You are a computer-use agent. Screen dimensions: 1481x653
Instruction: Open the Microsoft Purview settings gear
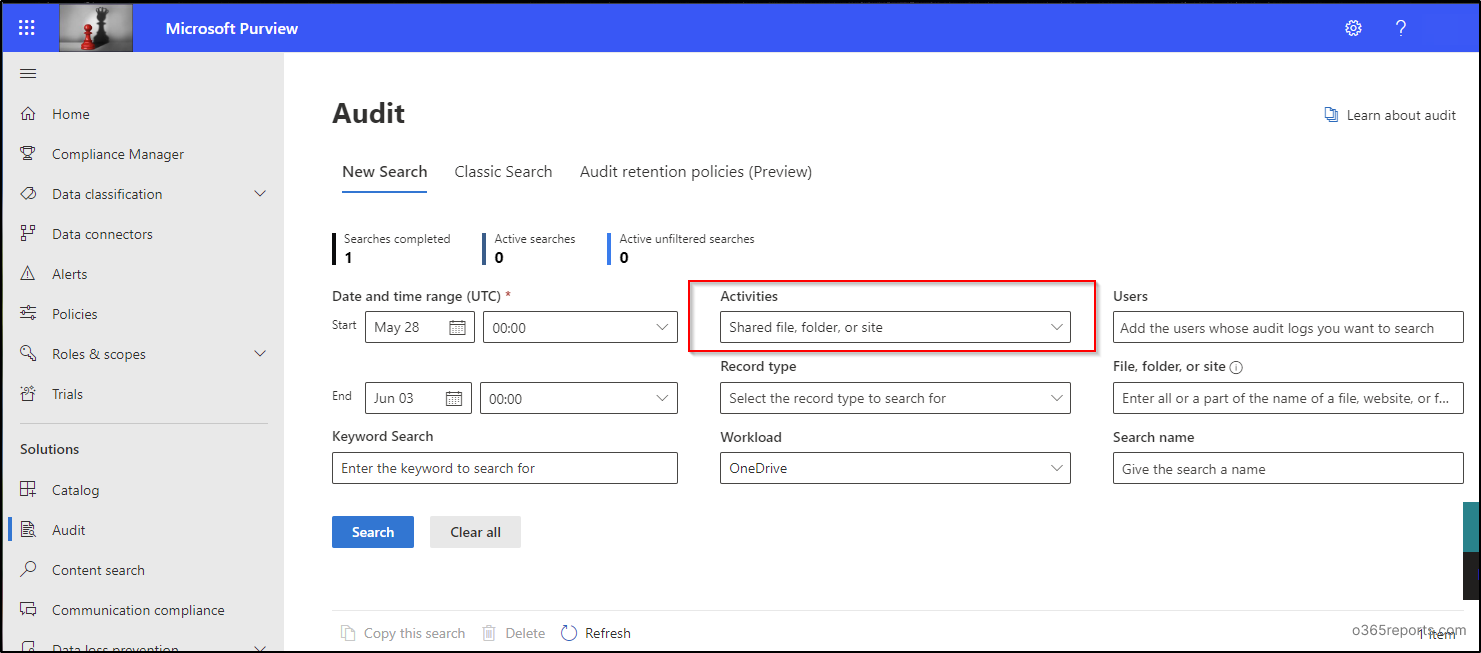tap(1353, 28)
